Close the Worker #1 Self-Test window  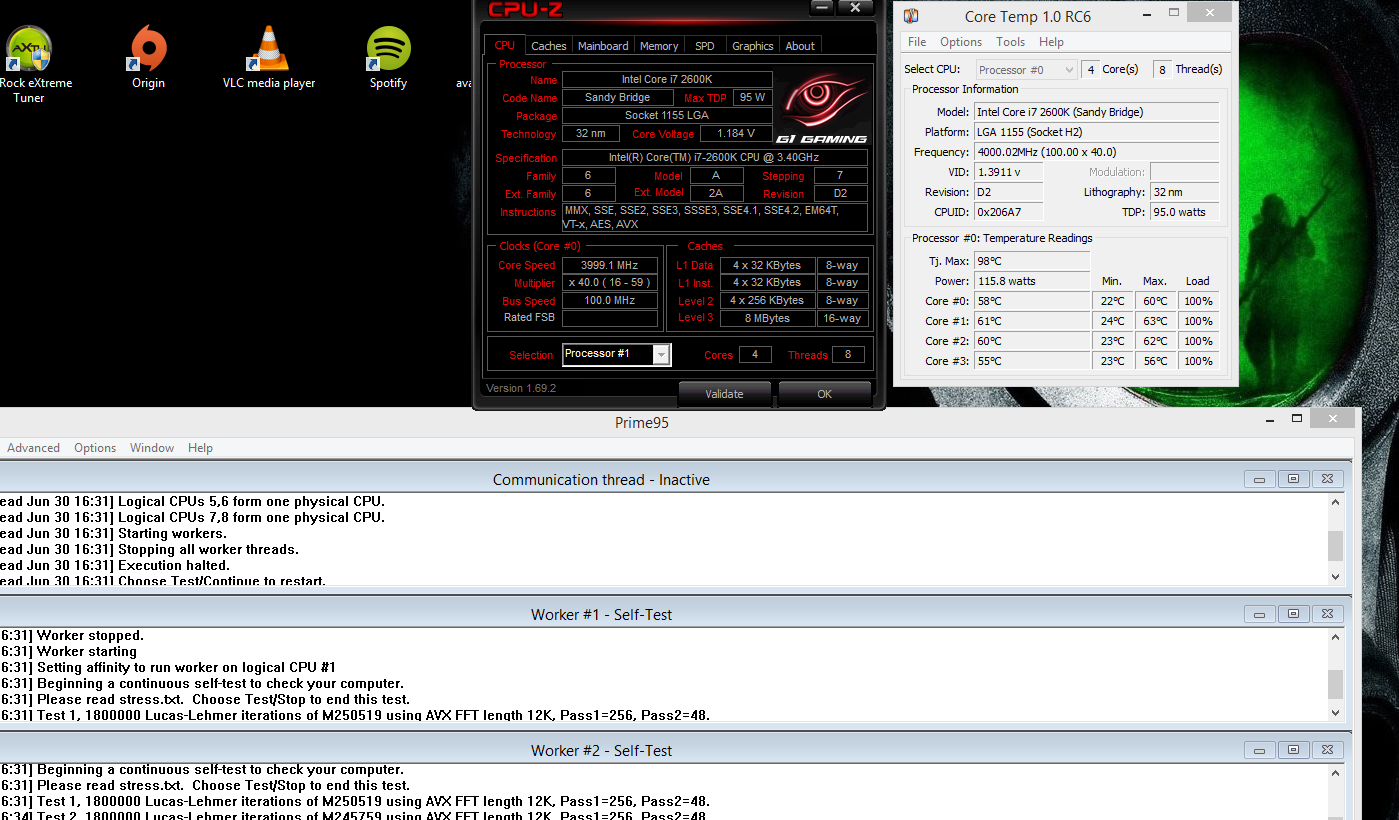coord(1327,614)
